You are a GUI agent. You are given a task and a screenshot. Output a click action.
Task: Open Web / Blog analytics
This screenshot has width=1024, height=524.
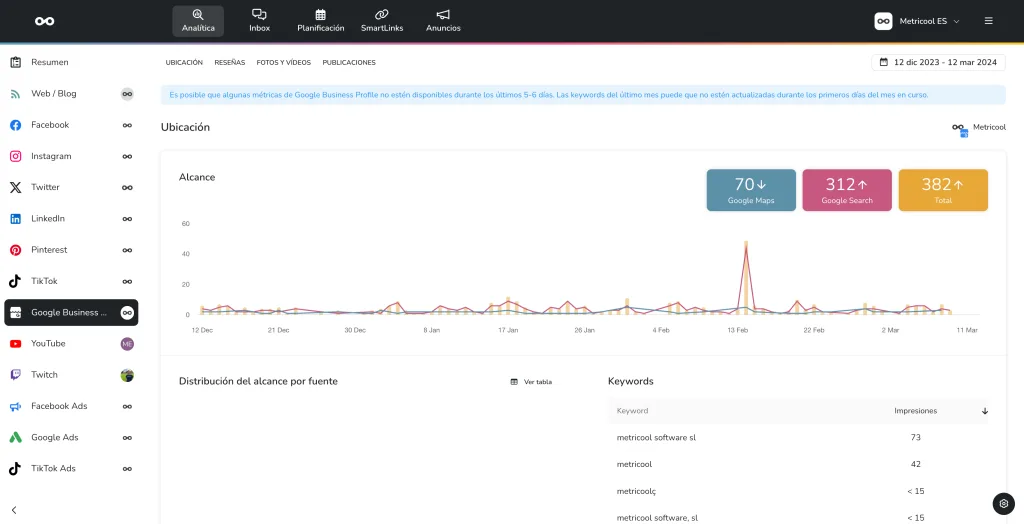pos(71,93)
